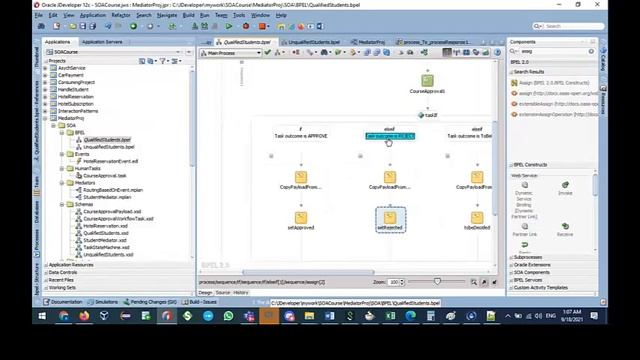Click the New file icon in the main toolbar
Screen dimensions: 640x360
56,26
